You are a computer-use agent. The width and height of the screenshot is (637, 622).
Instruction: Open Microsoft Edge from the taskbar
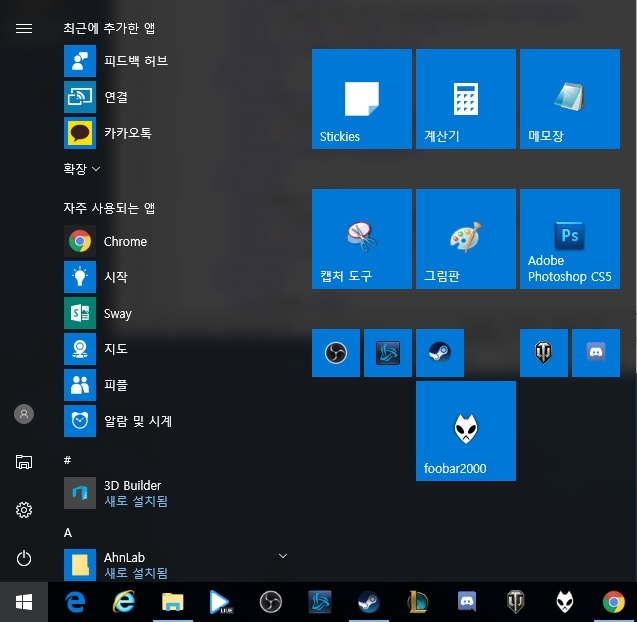coord(75,602)
